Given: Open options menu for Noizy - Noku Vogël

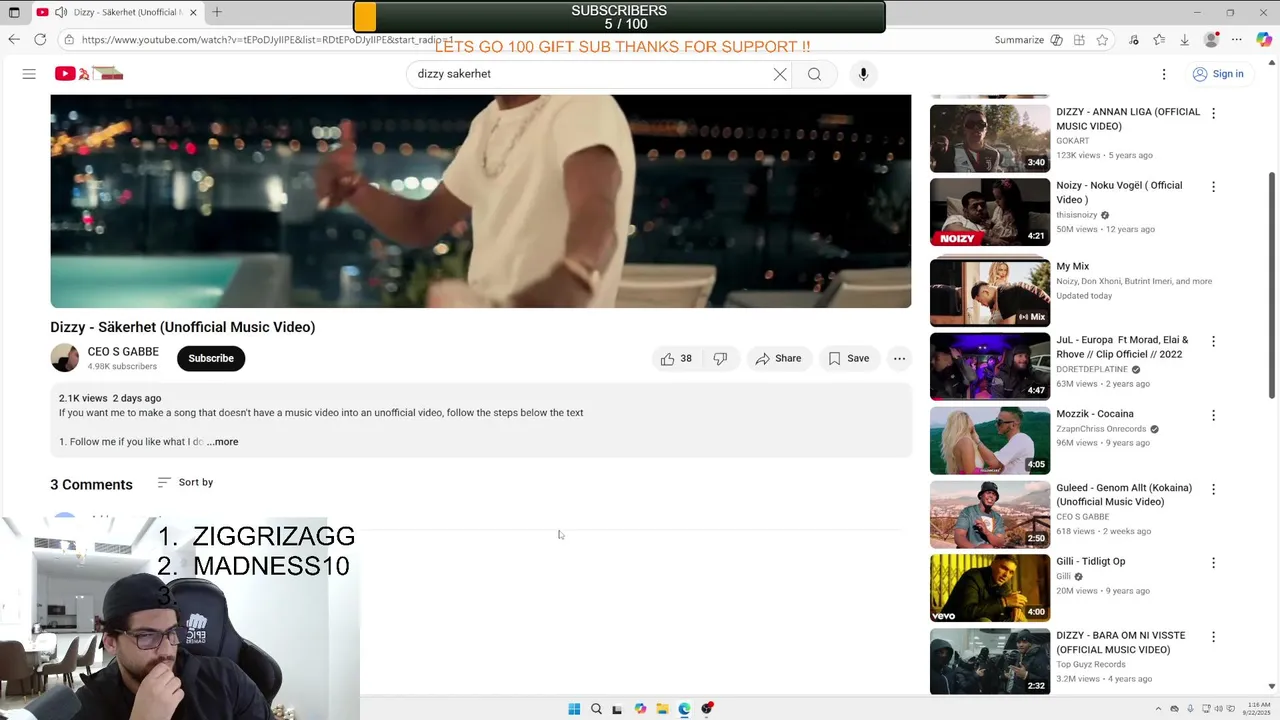Looking at the screenshot, I should click(1213, 187).
